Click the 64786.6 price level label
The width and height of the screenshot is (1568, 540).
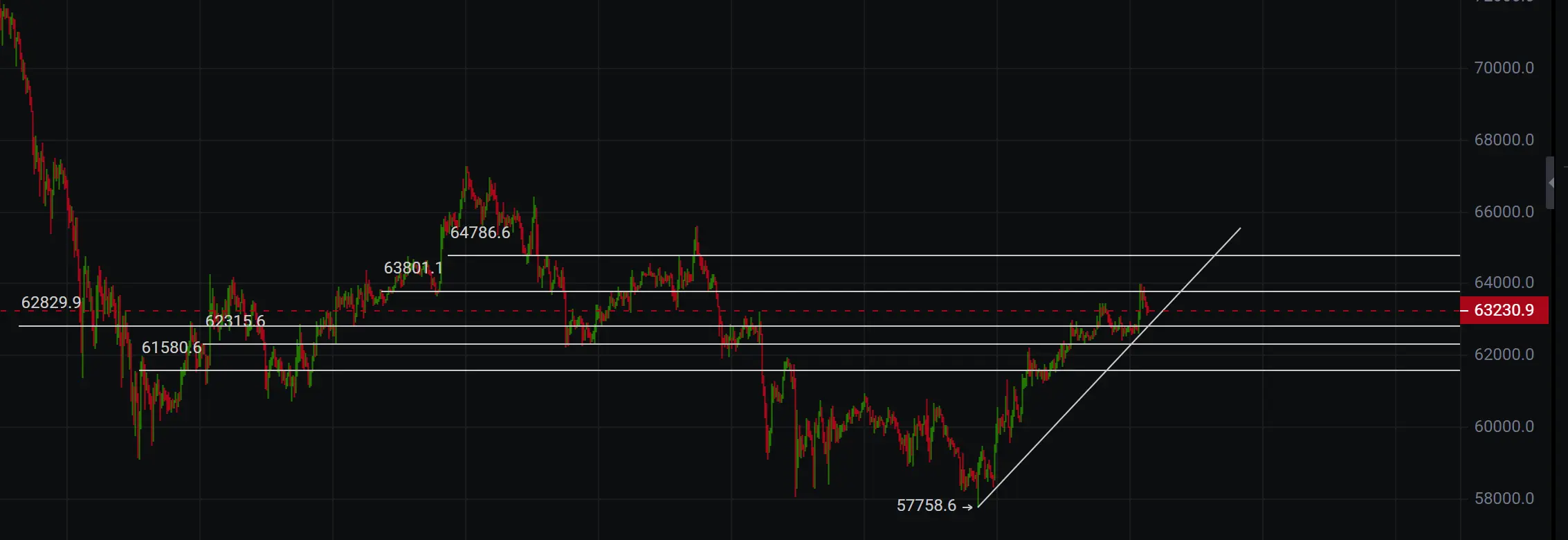[x=480, y=233]
